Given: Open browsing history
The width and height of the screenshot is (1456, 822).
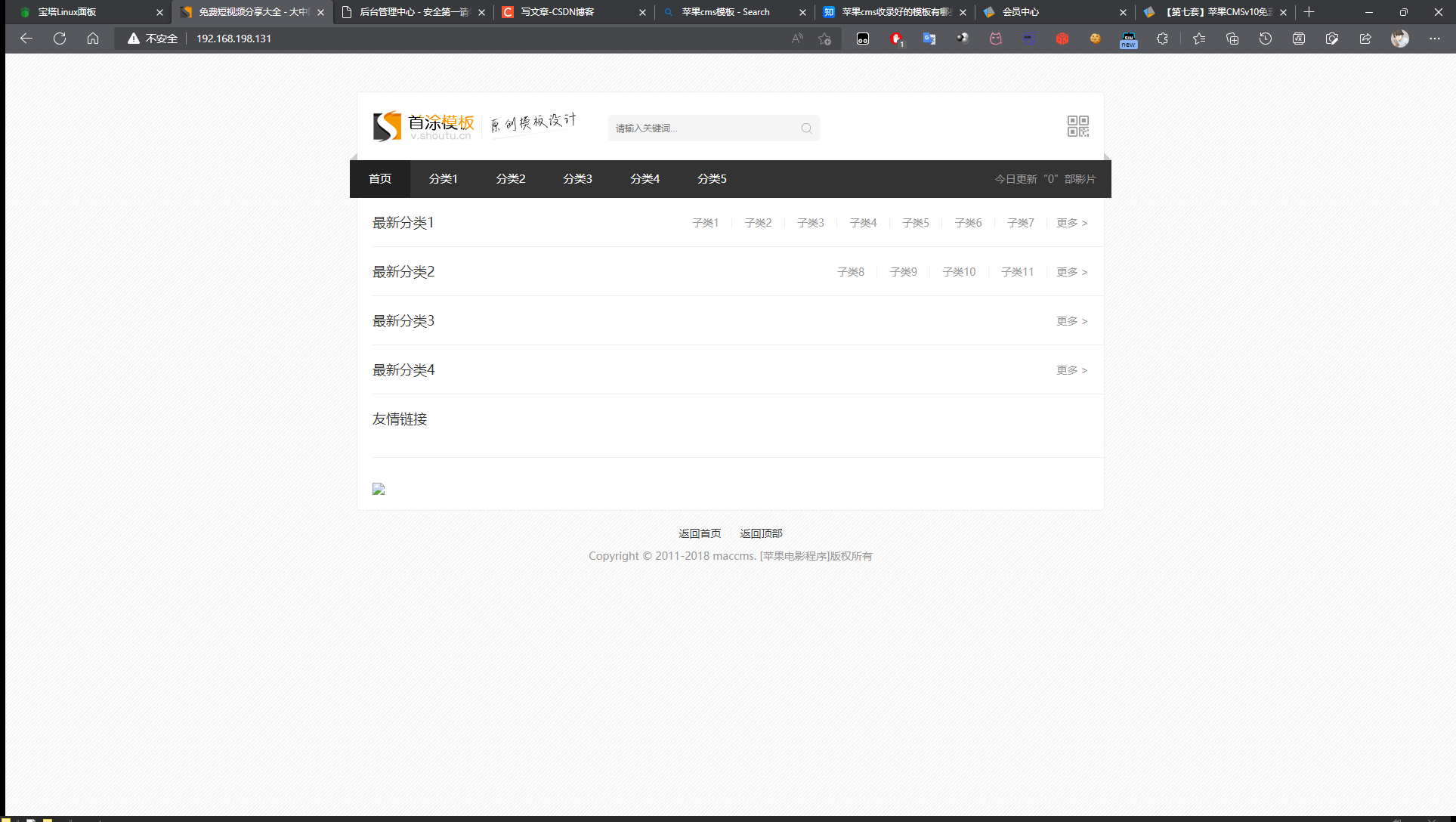Looking at the screenshot, I should coord(1266,39).
